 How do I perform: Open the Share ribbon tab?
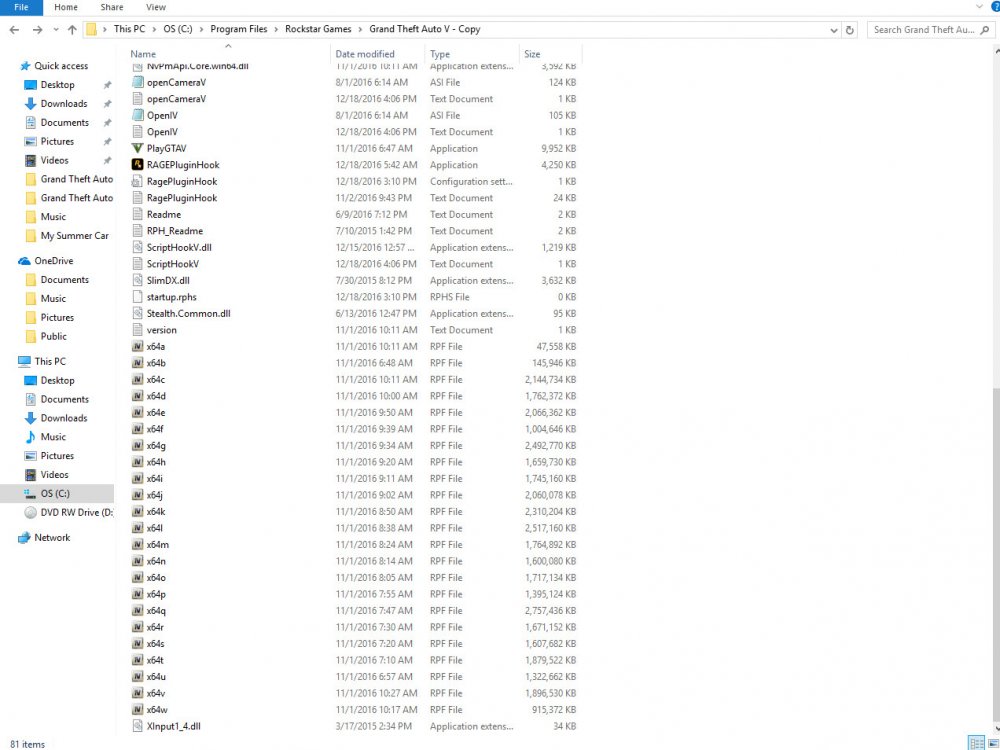pyautogui.click(x=112, y=7)
